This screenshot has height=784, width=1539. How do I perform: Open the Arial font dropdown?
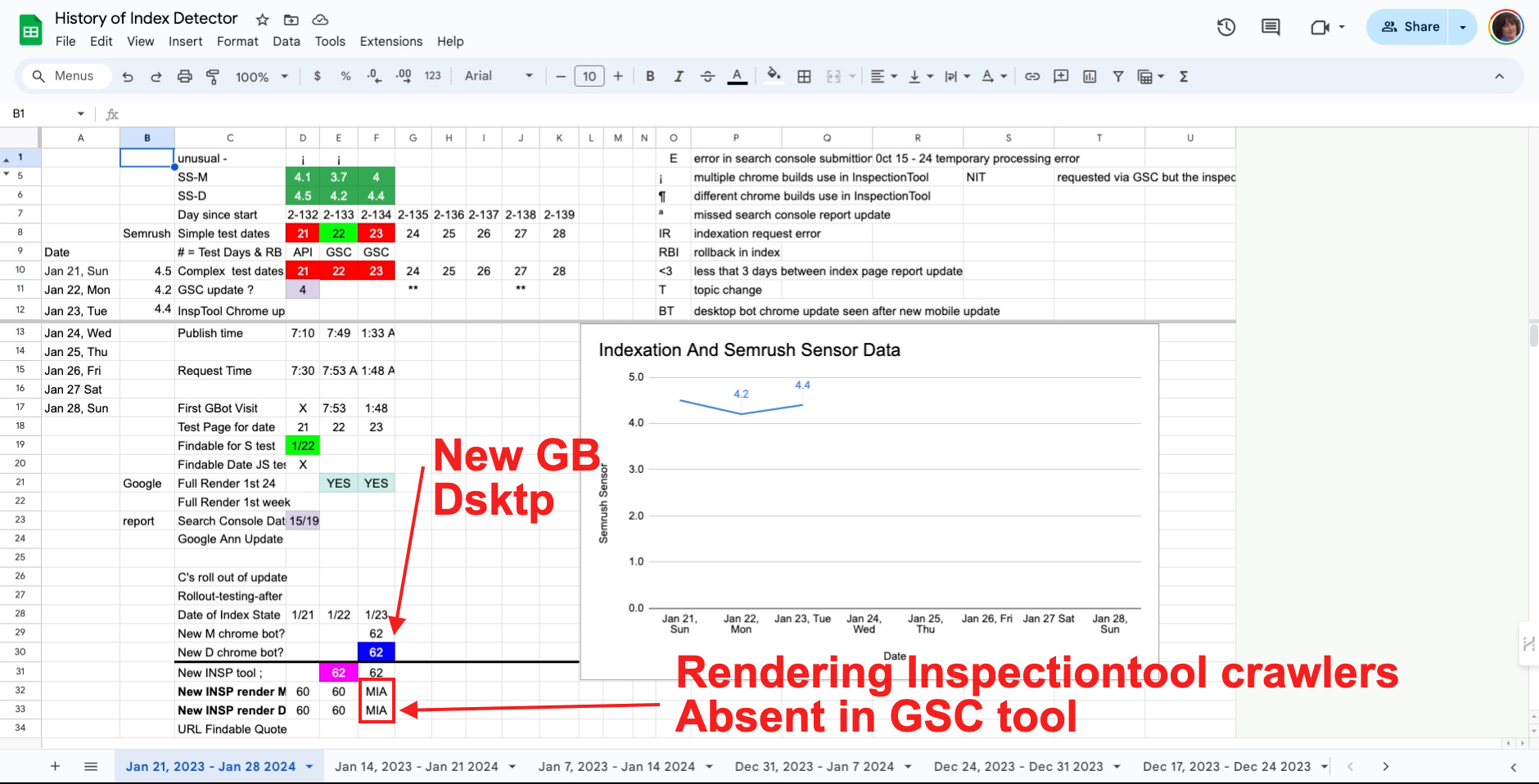tap(499, 76)
